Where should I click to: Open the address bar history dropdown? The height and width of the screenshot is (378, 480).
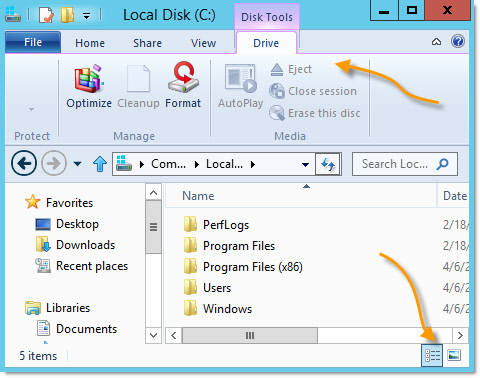(305, 164)
